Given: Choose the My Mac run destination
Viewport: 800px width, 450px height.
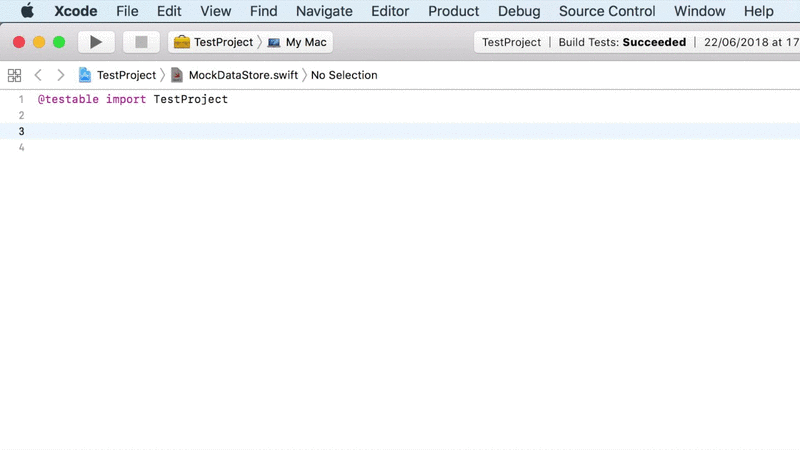Looking at the screenshot, I should (306, 42).
